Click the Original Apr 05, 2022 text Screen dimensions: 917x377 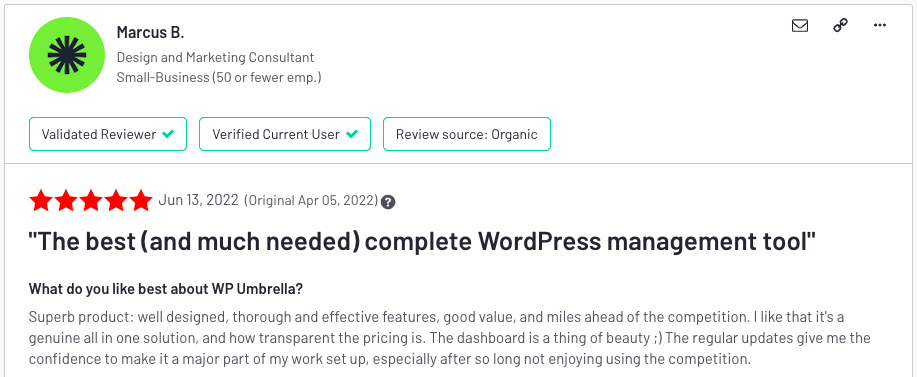coord(311,200)
